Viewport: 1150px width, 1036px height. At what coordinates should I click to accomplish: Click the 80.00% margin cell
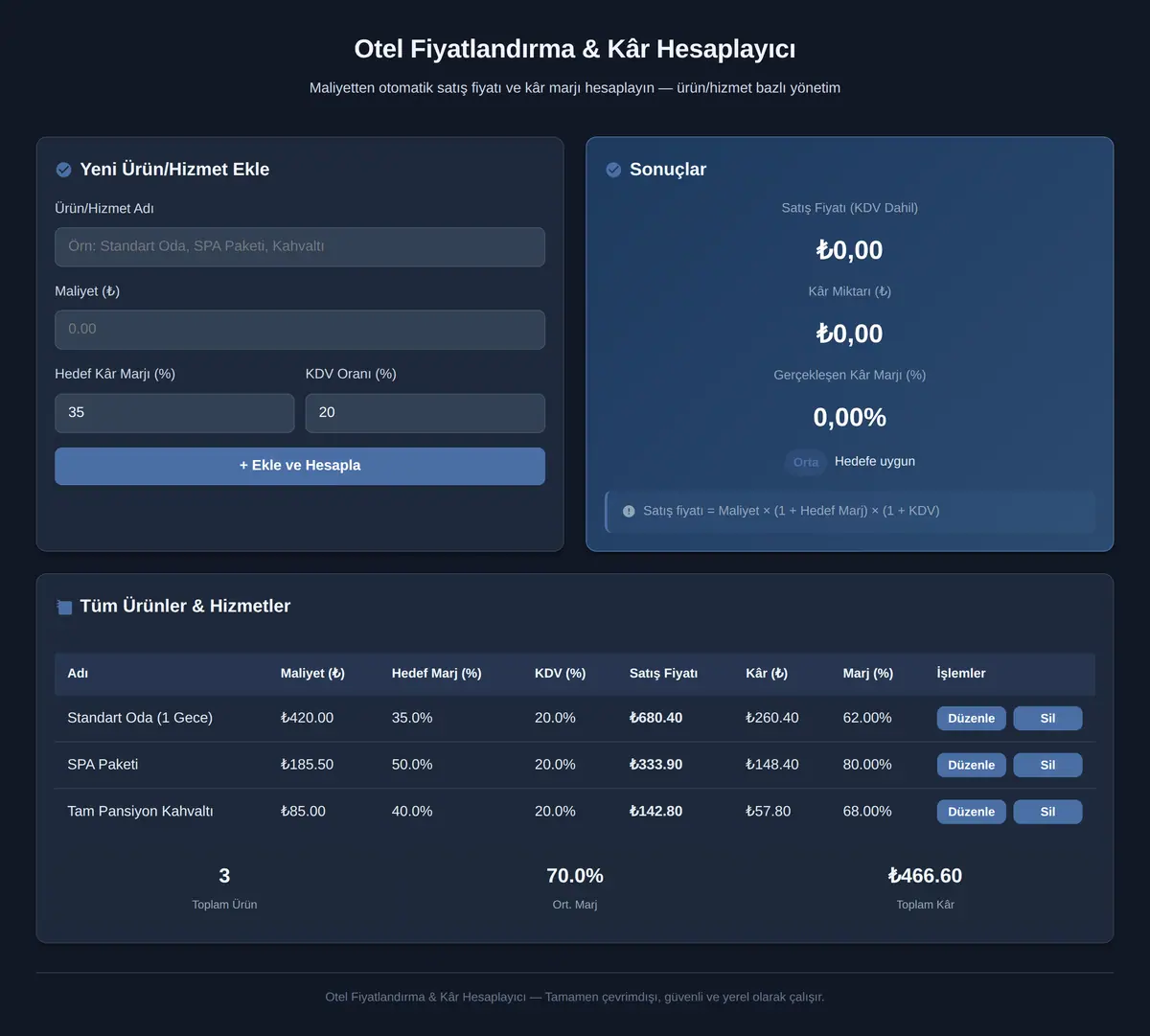pos(867,765)
